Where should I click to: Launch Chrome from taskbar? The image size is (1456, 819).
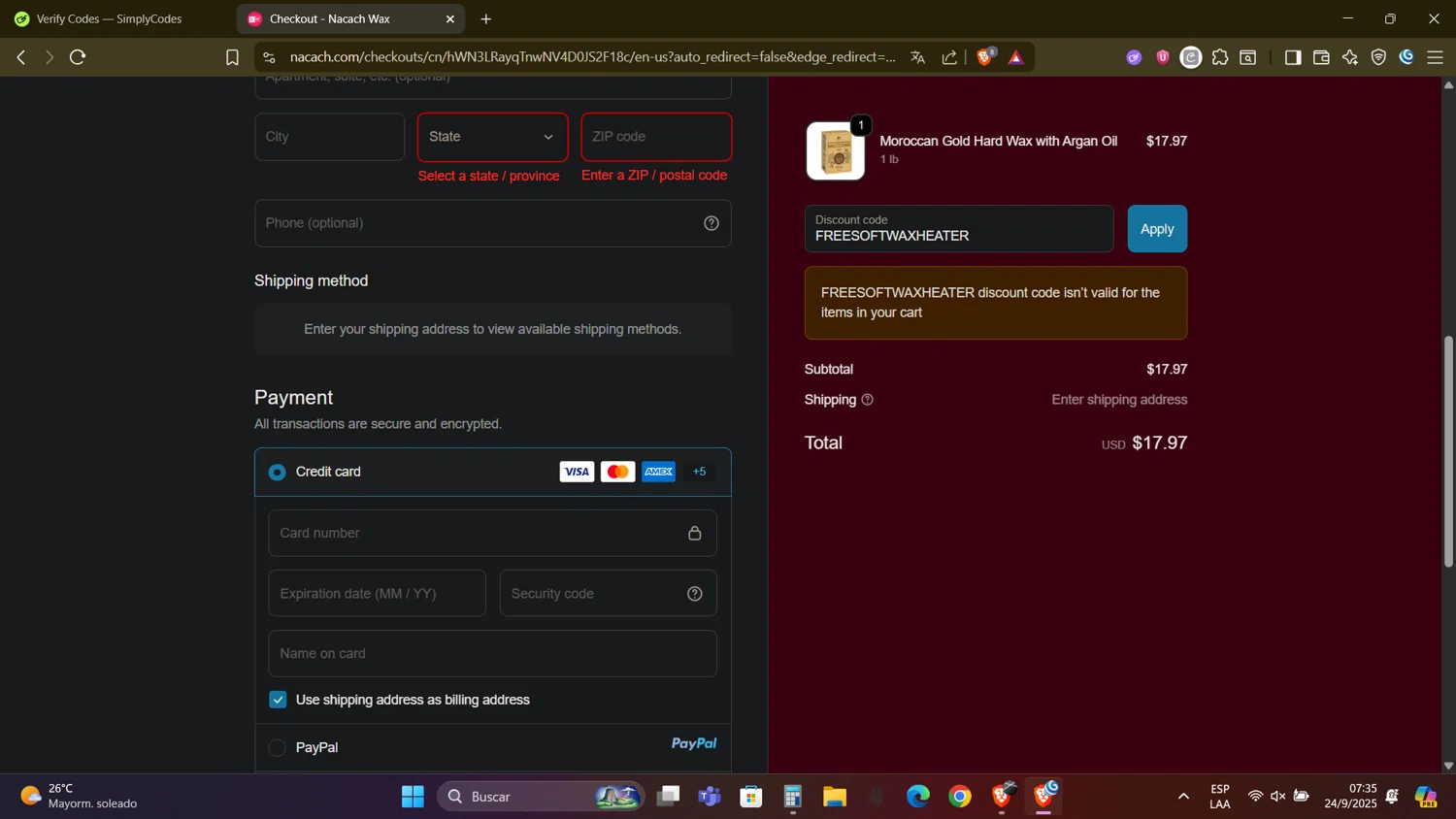(960, 797)
